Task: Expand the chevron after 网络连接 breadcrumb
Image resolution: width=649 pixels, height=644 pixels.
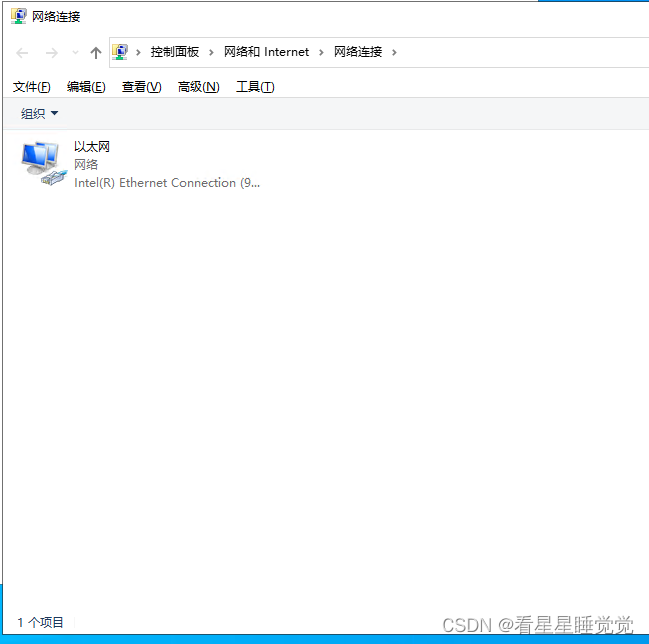Action: [x=394, y=52]
